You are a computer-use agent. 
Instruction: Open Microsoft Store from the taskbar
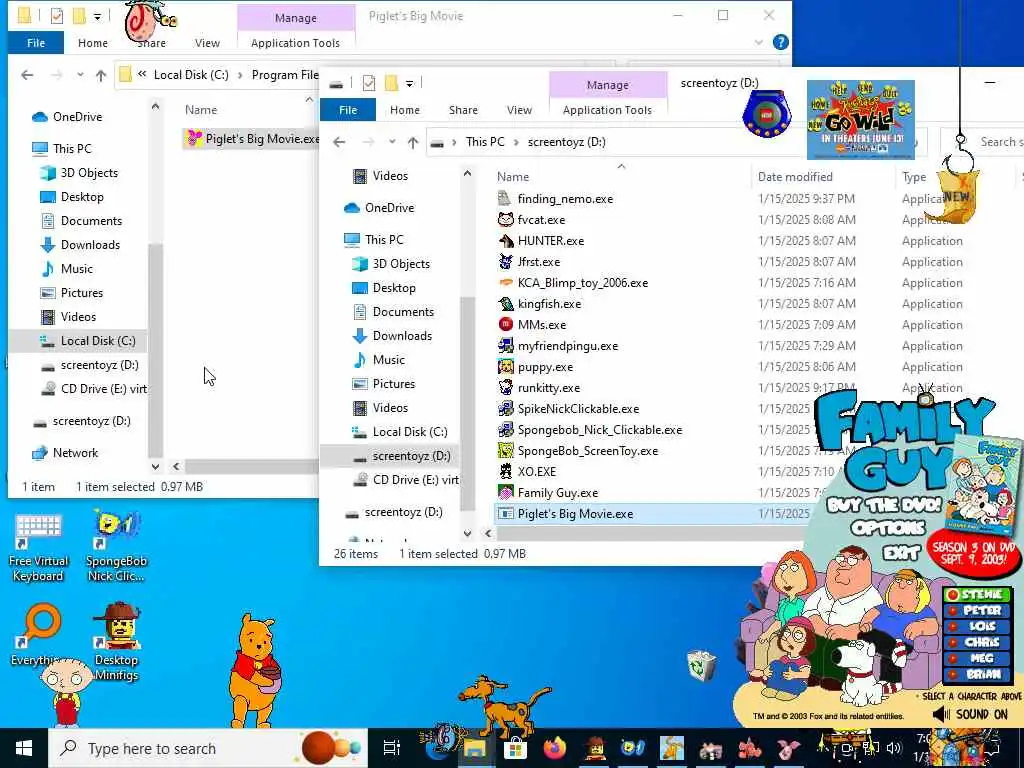pyautogui.click(x=515, y=748)
